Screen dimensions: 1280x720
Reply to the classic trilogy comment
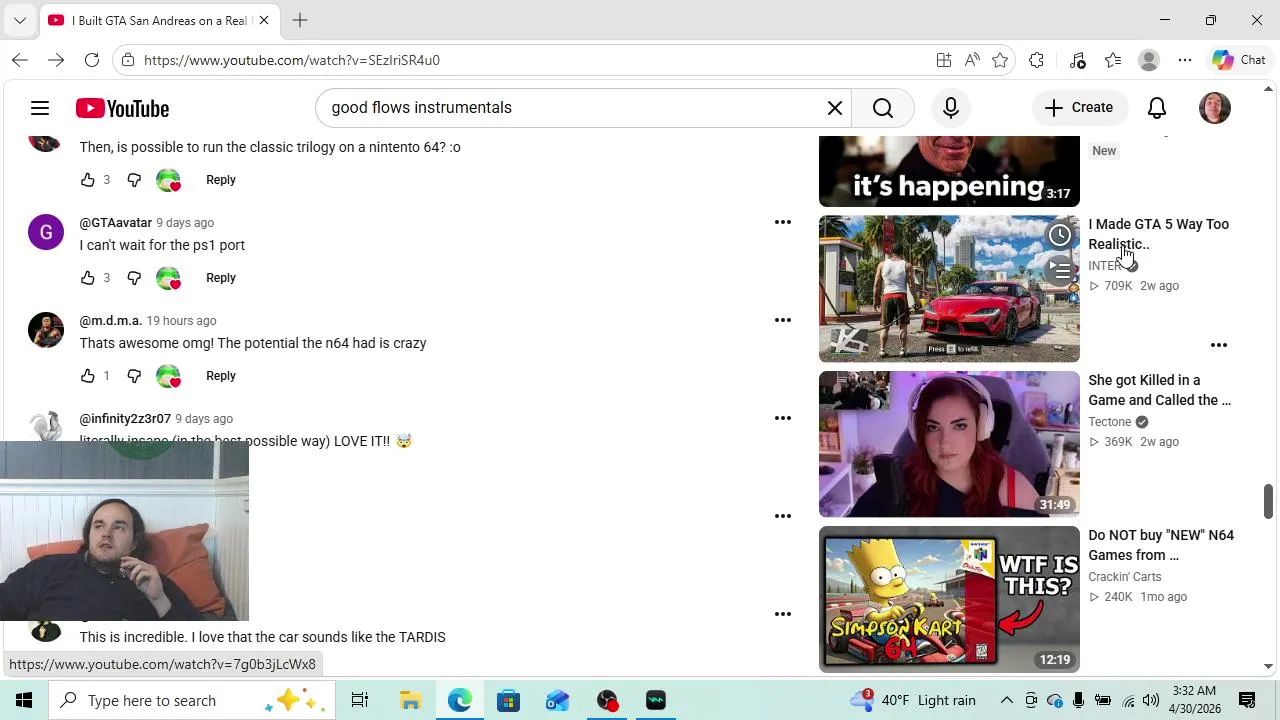(221, 180)
